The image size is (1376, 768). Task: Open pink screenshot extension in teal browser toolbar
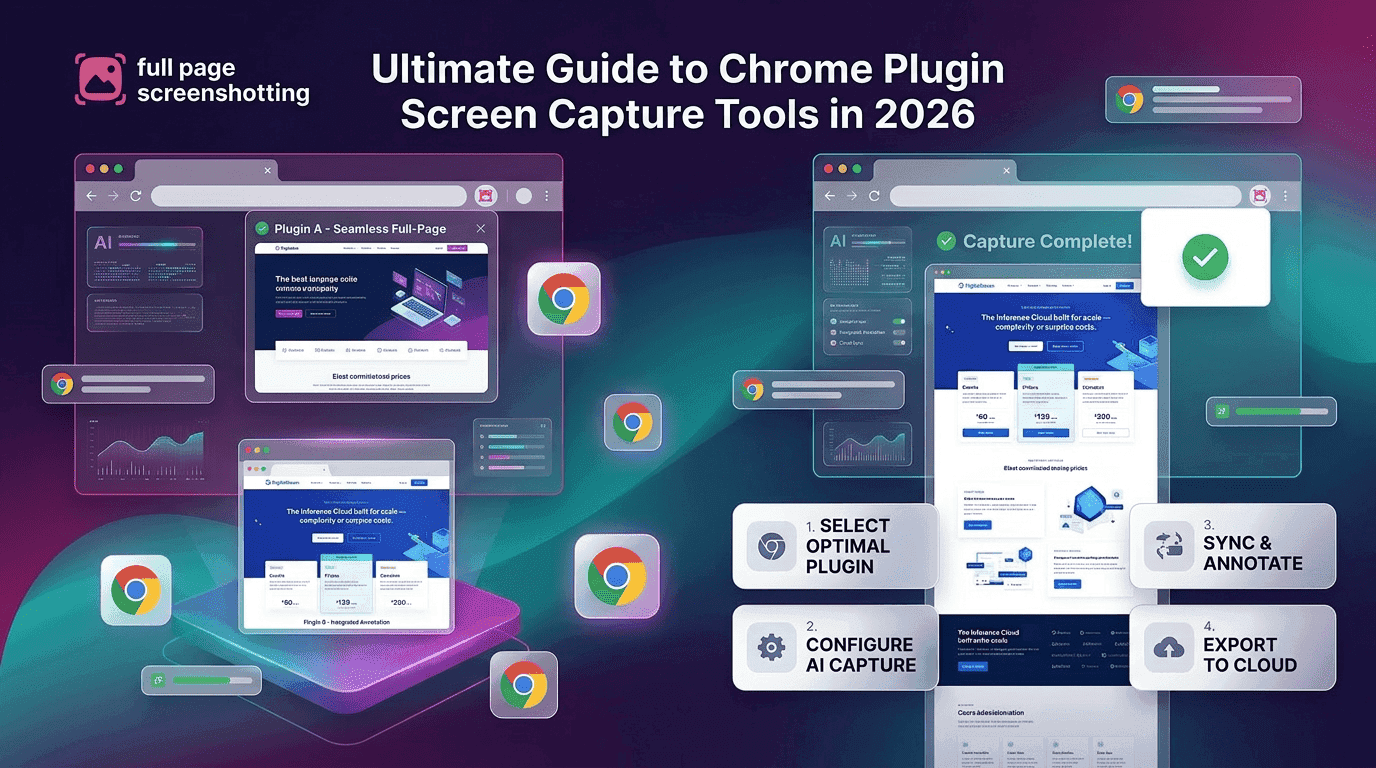(x=1259, y=196)
